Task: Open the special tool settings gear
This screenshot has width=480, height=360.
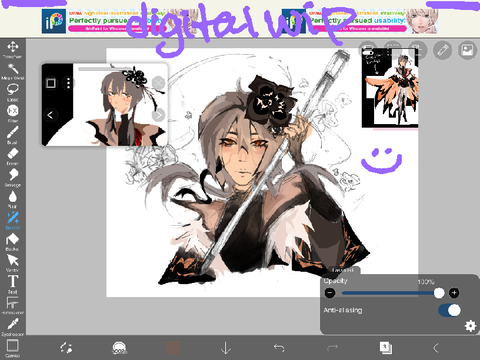Action: pyautogui.click(x=470, y=326)
